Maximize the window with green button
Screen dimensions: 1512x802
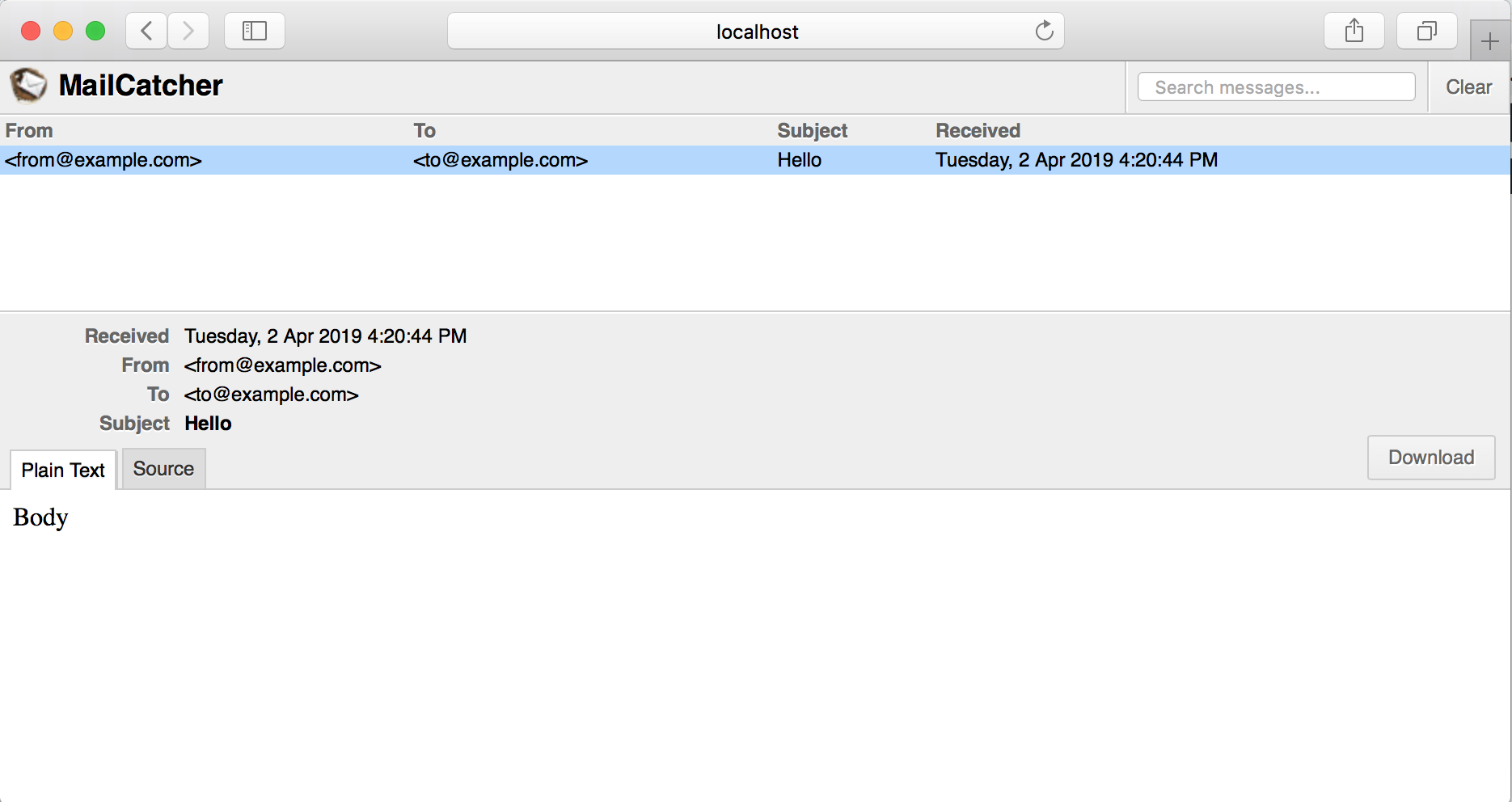95,31
